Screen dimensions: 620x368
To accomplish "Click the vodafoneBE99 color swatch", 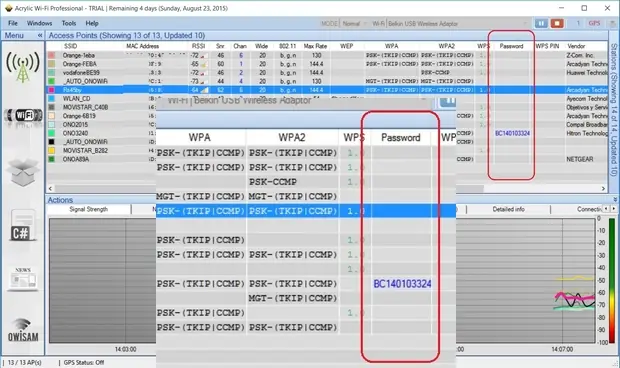I will (x=51, y=73).
